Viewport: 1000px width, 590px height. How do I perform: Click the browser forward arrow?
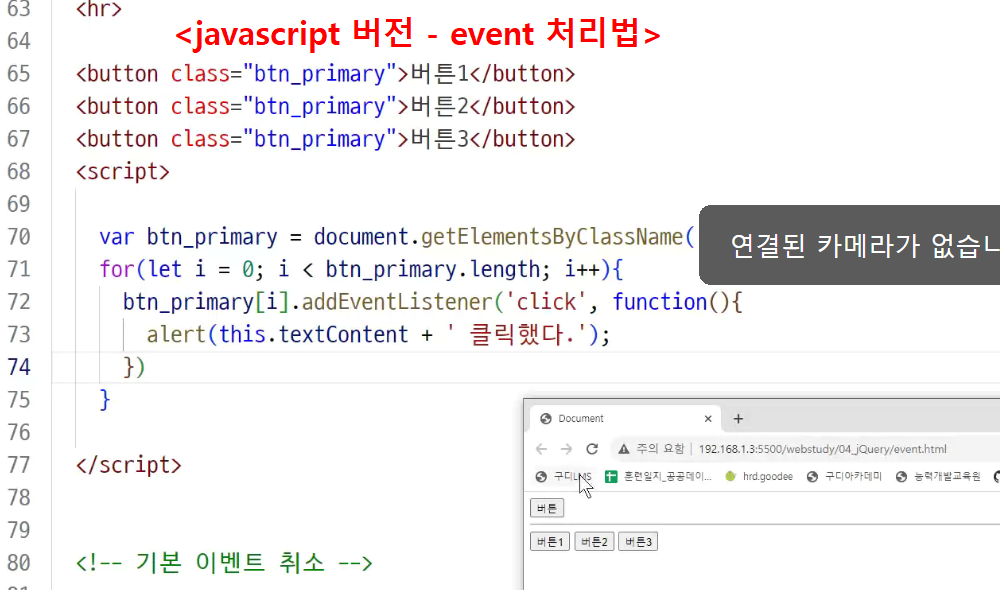click(566, 449)
